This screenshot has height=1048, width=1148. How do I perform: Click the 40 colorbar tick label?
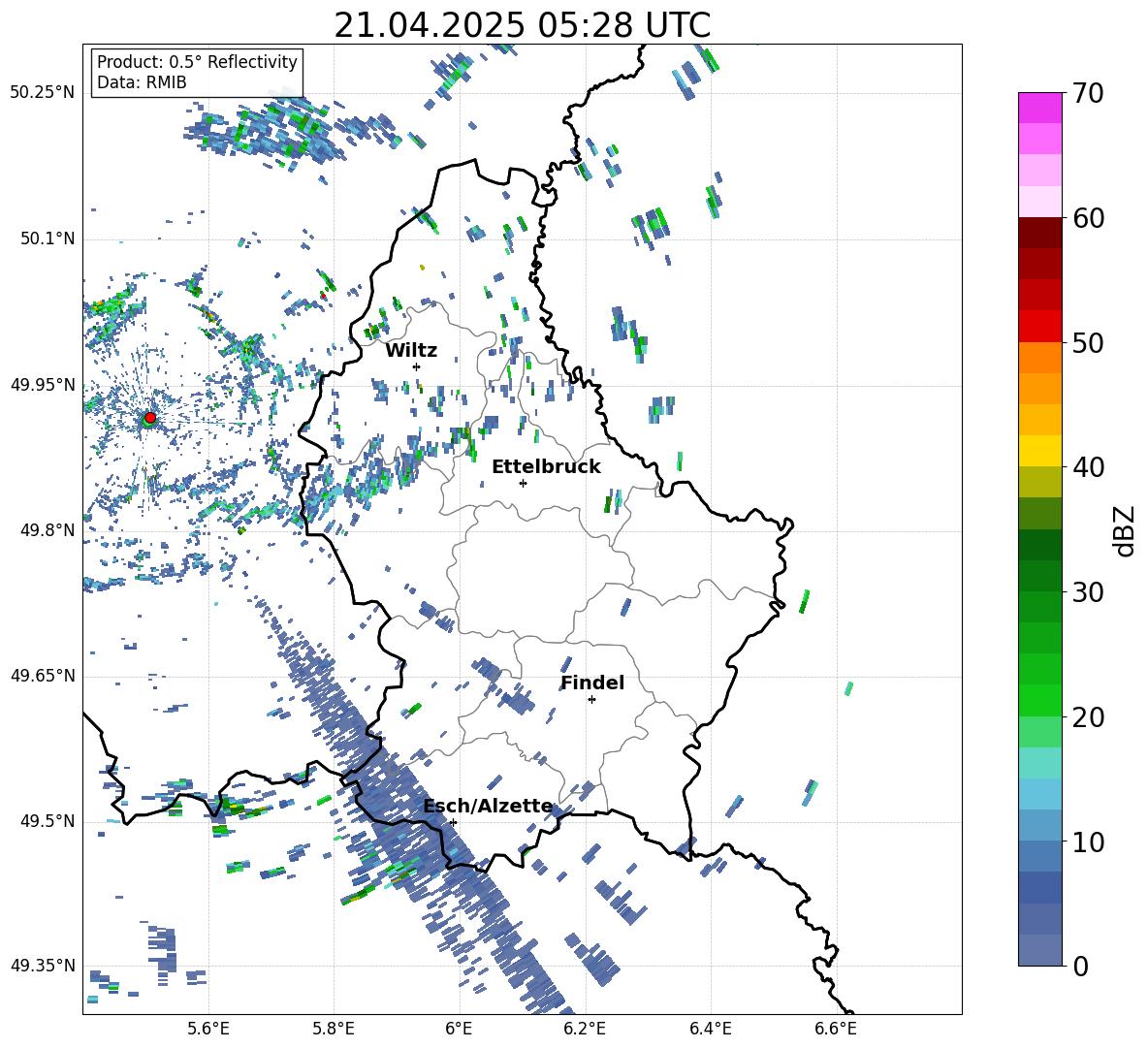click(x=1088, y=467)
